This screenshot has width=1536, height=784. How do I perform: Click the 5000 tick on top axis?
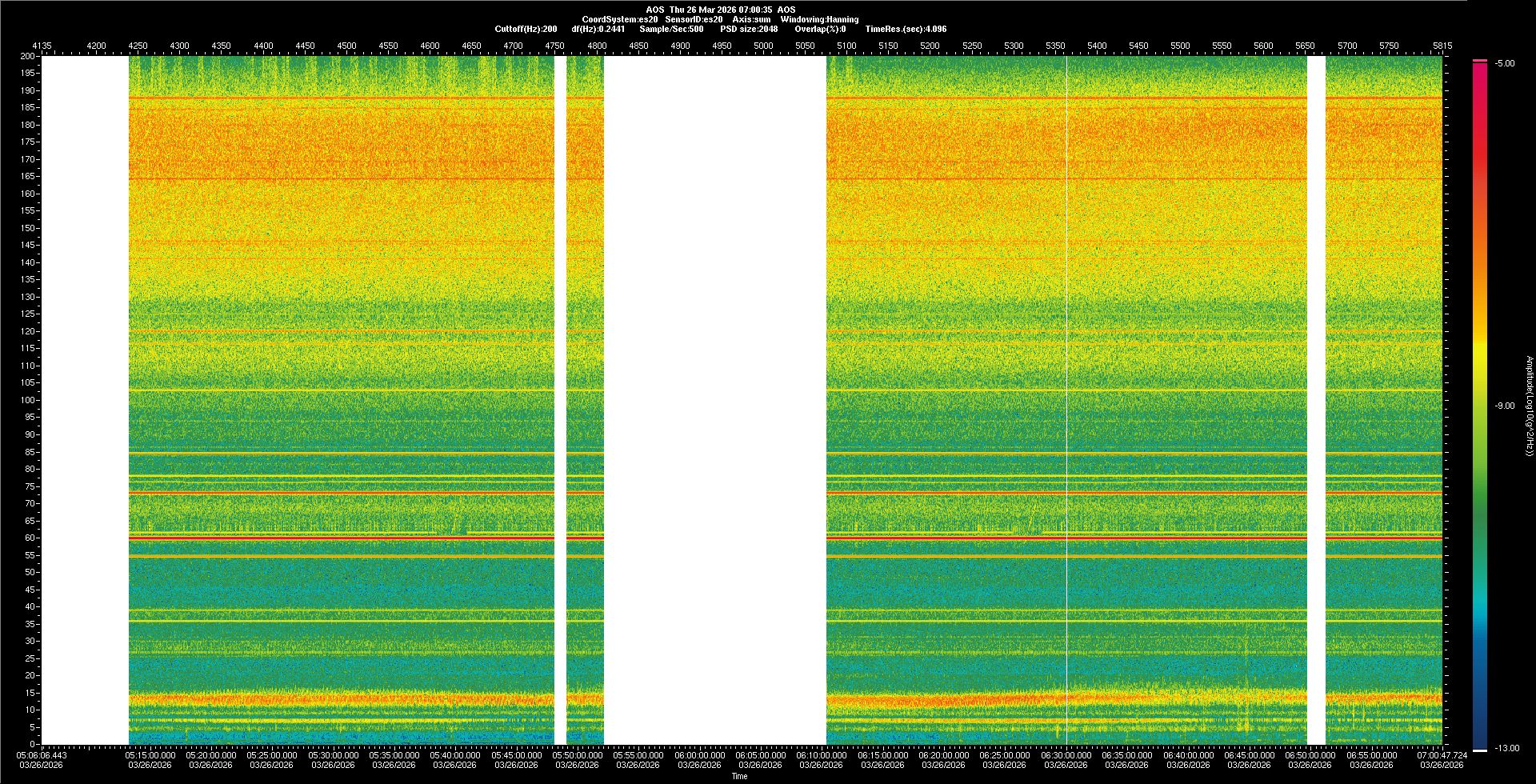pyautogui.click(x=763, y=46)
